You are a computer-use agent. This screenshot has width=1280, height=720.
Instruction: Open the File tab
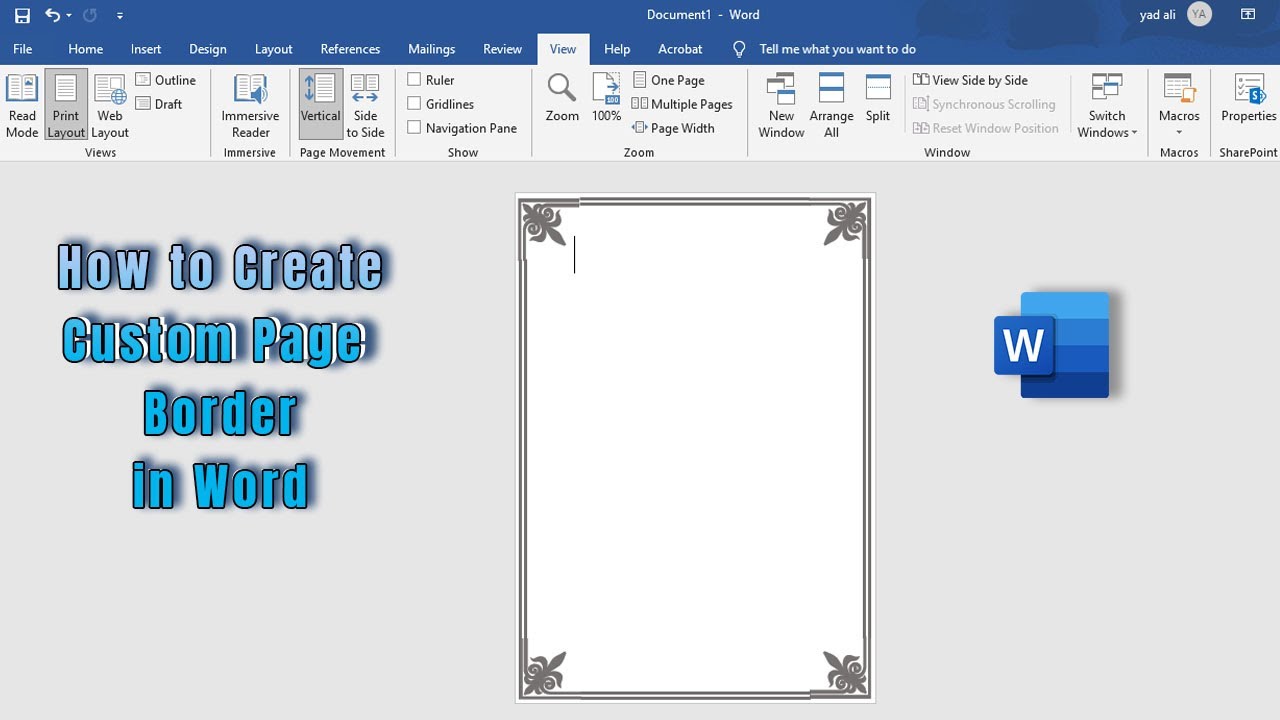click(x=23, y=49)
